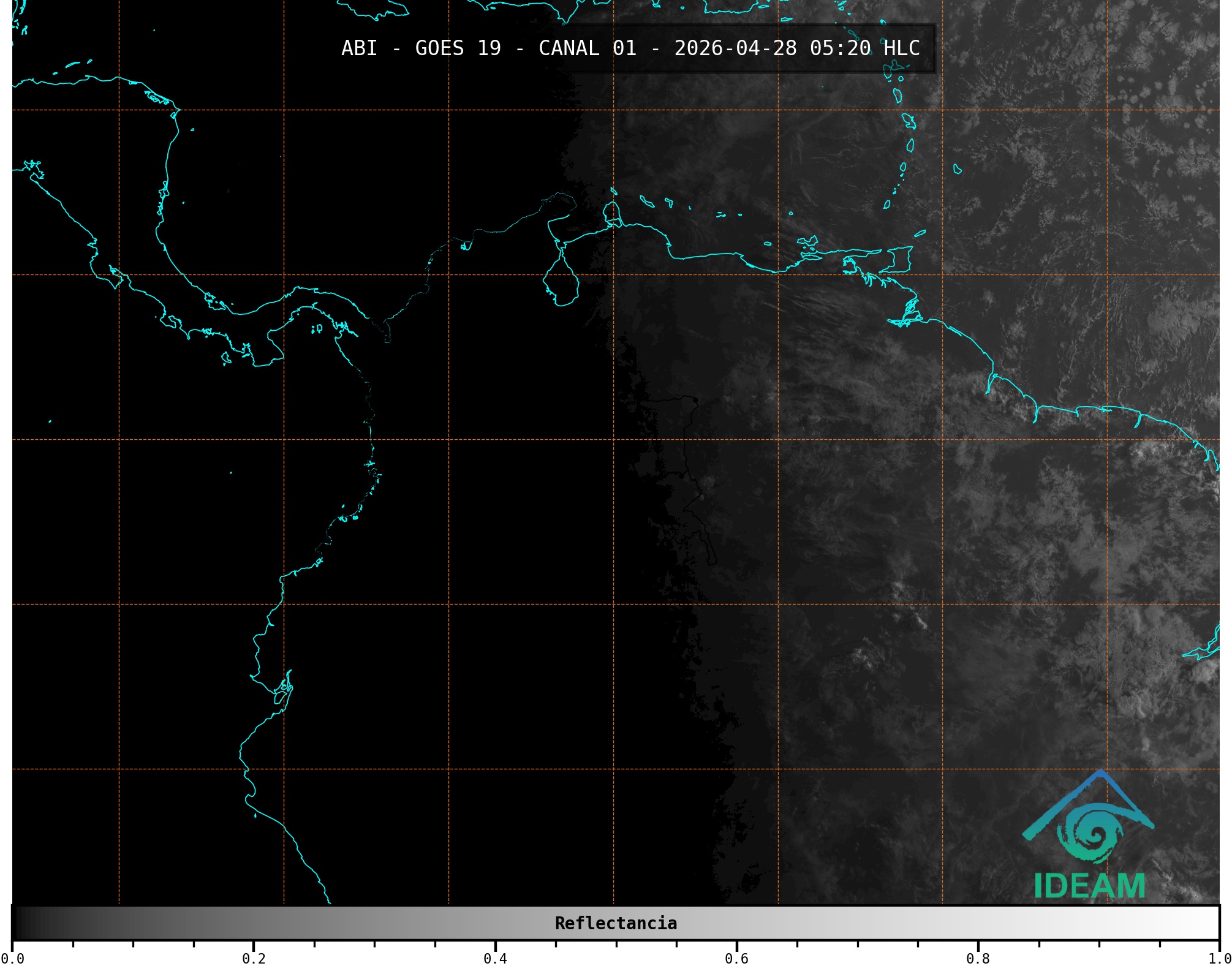Image resolution: width=1232 pixels, height=966 pixels.
Task: Click the blue roof peak above the IDEAM swirl
Action: [1100, 774]
